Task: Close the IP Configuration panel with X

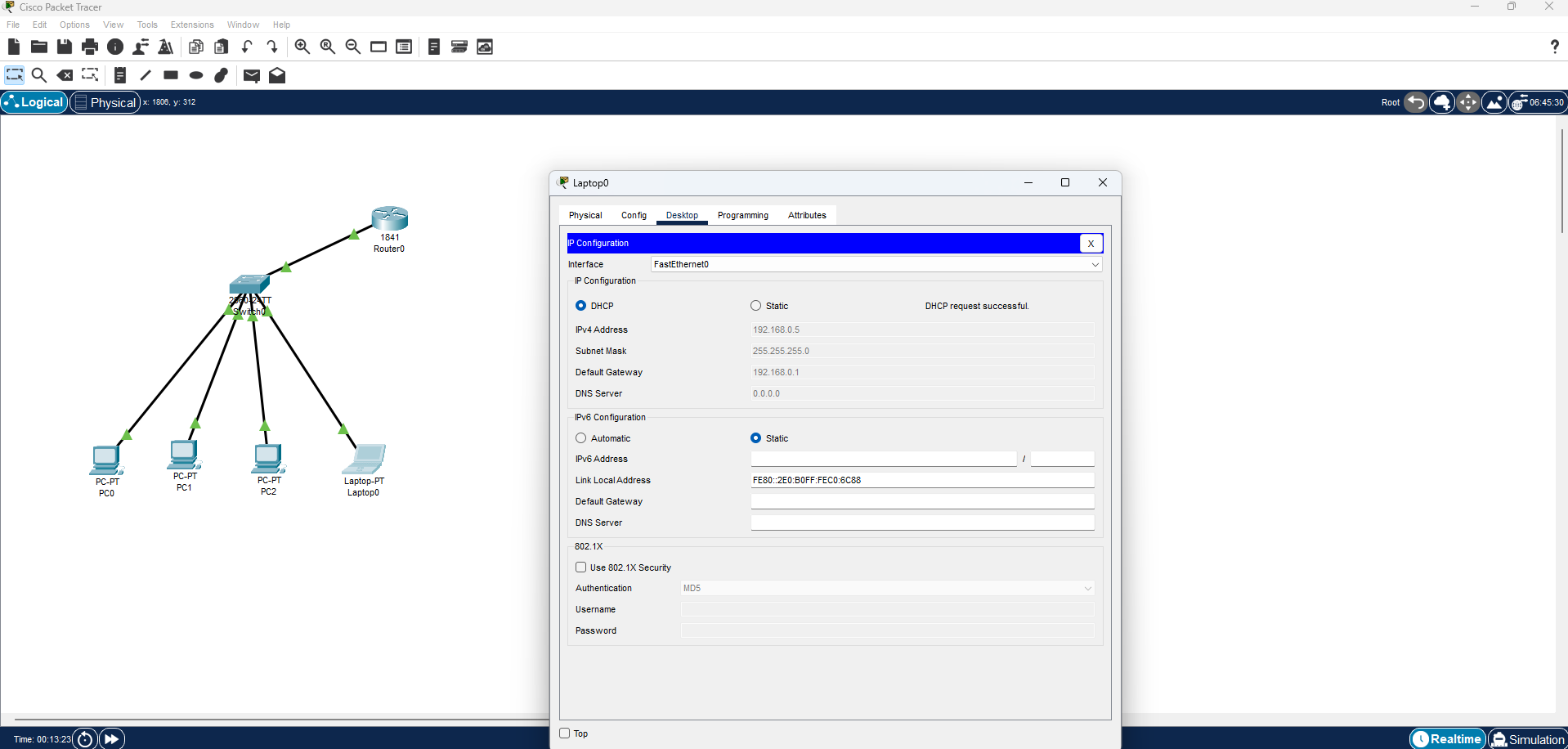Action: pos(1091,243)
